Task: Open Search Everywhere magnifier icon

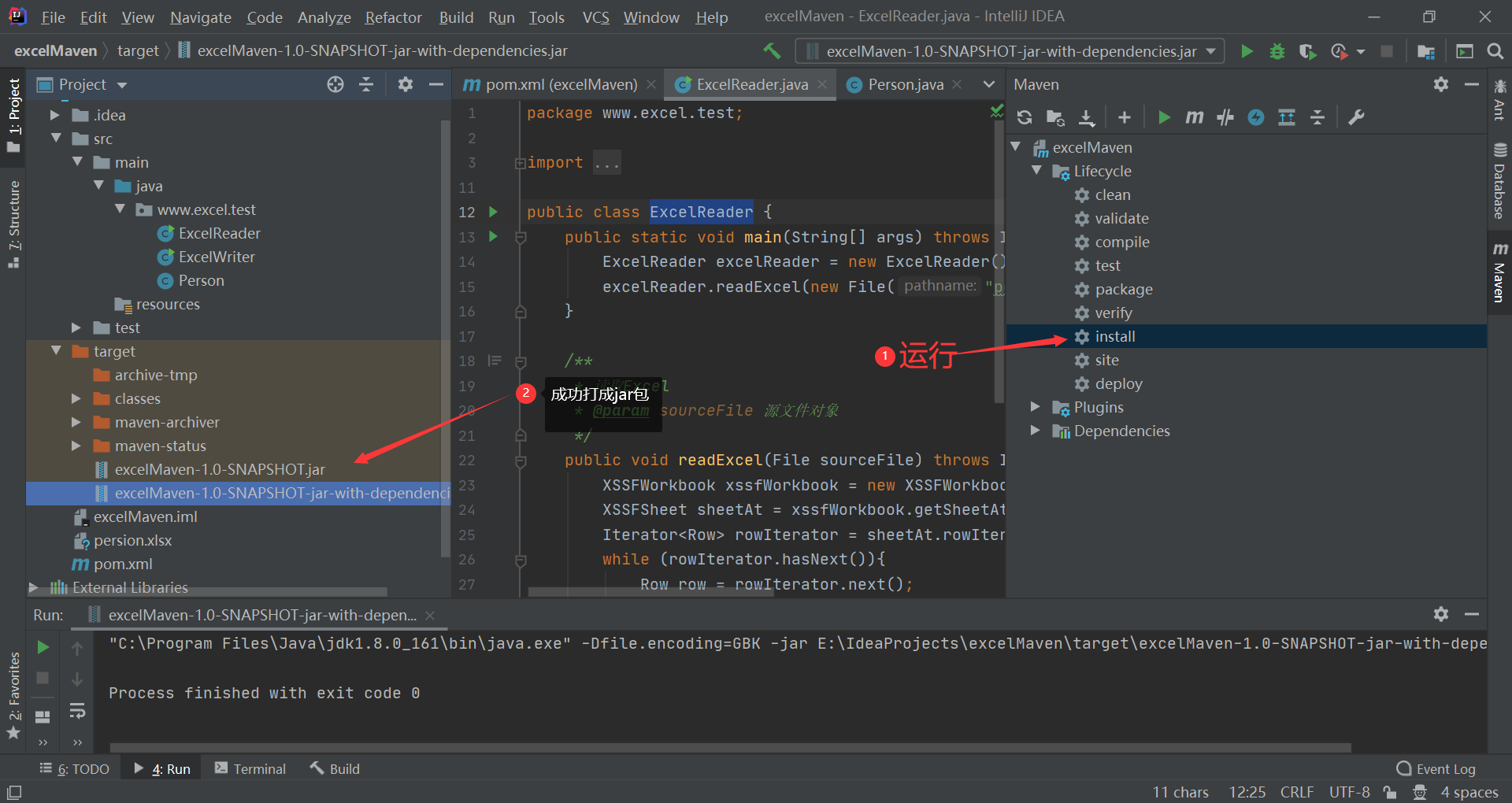Action: pos(1495,51)
